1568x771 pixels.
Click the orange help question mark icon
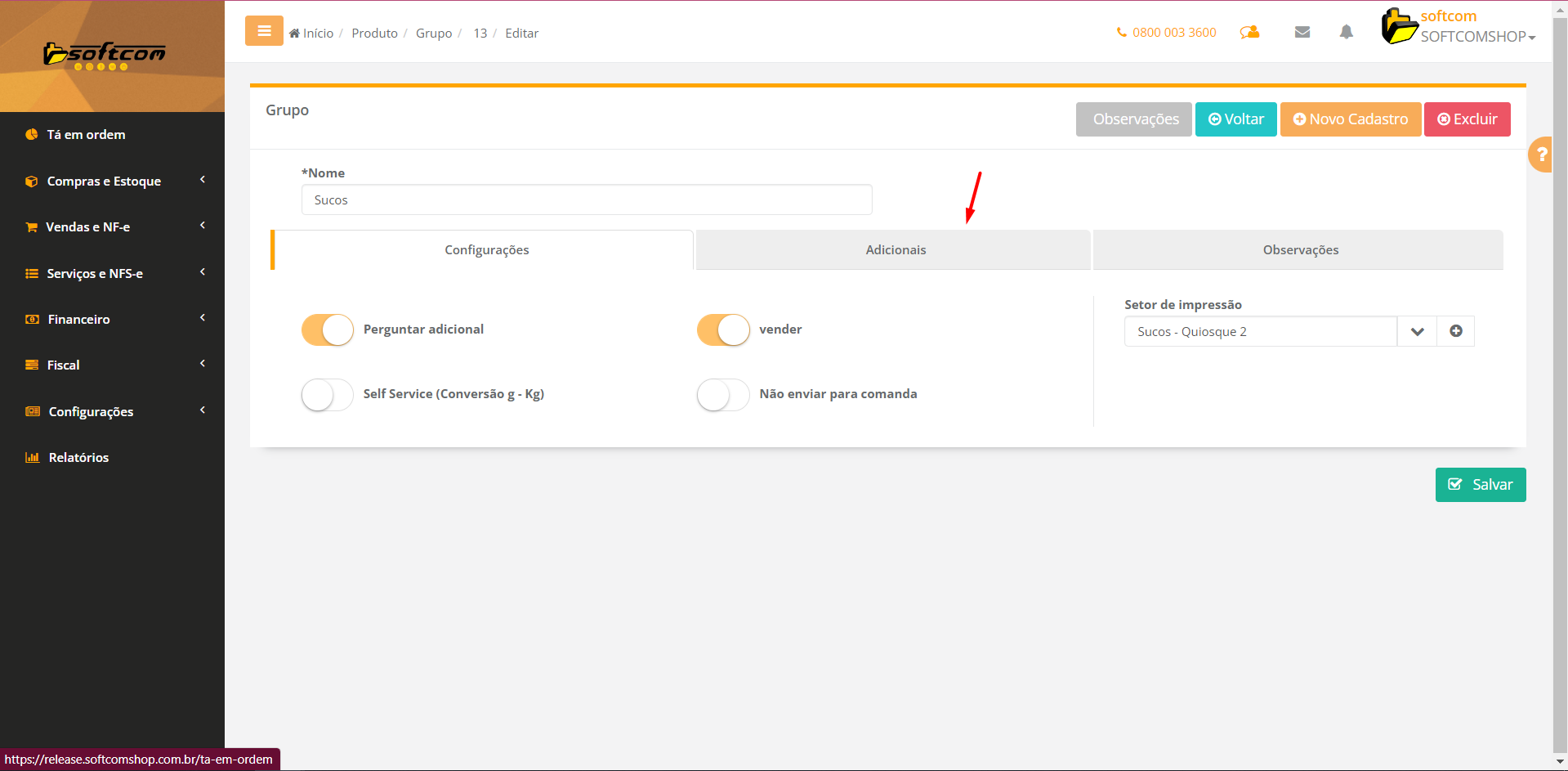tap(1541, 155)
